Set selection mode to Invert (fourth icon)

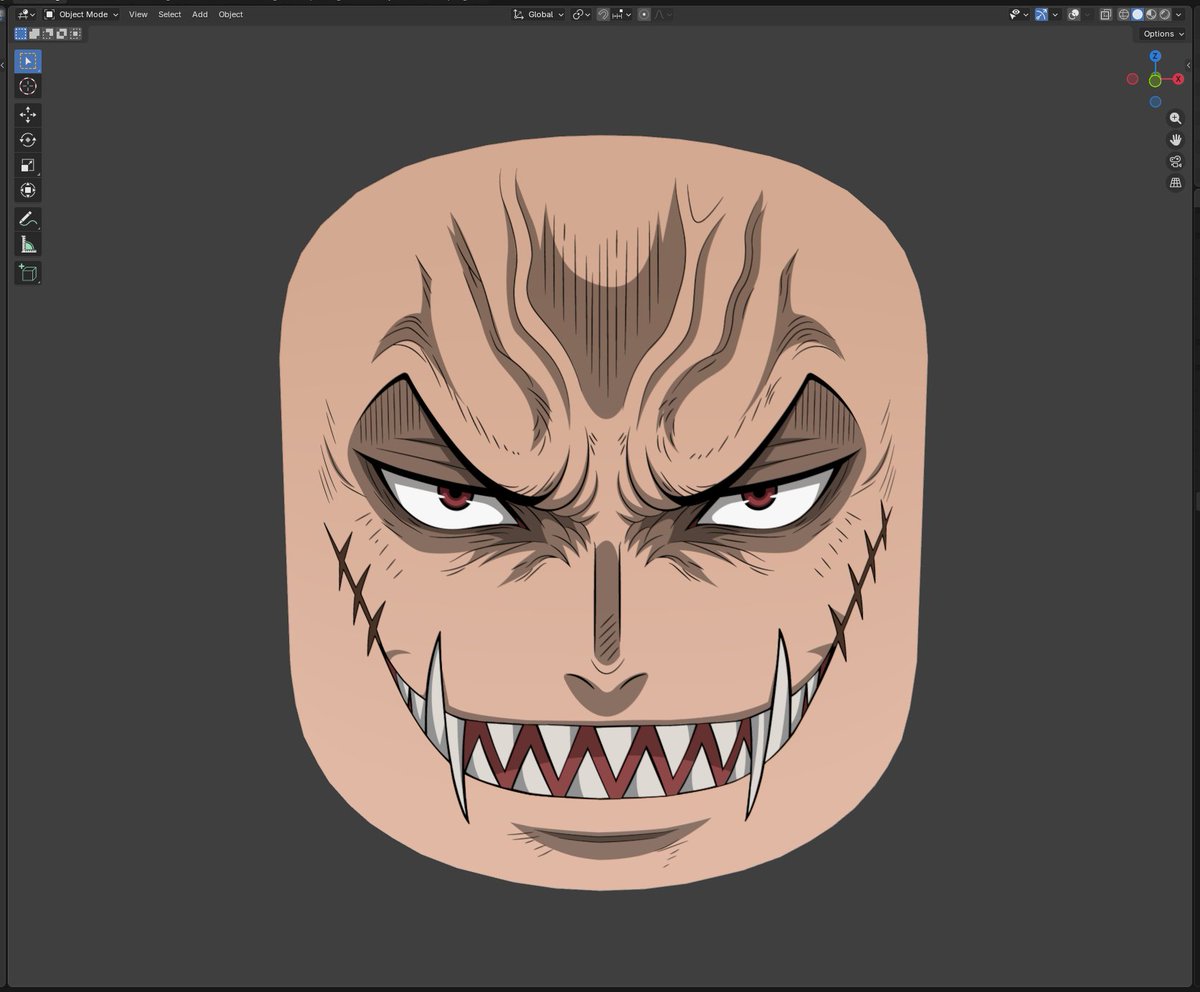pyautogui.click(x=61, y=34)
